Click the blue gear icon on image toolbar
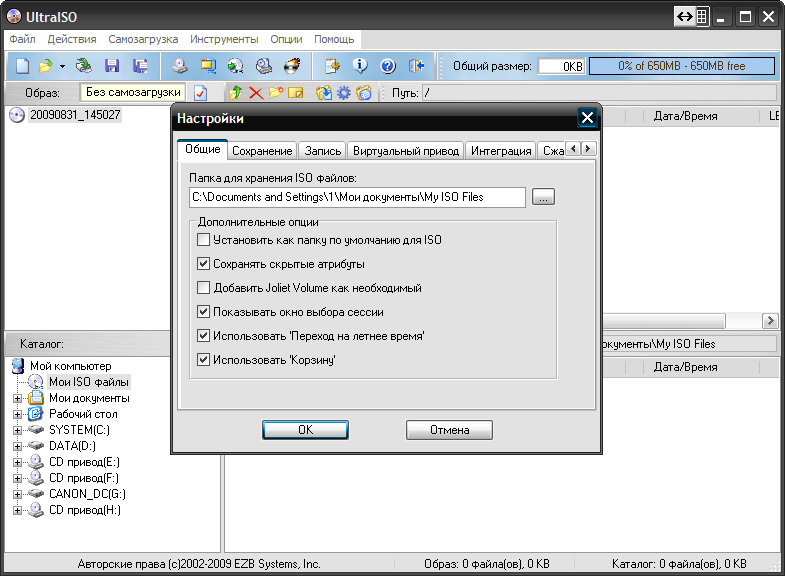Viewport: 785px width, 576px height. tap(344, 93)
